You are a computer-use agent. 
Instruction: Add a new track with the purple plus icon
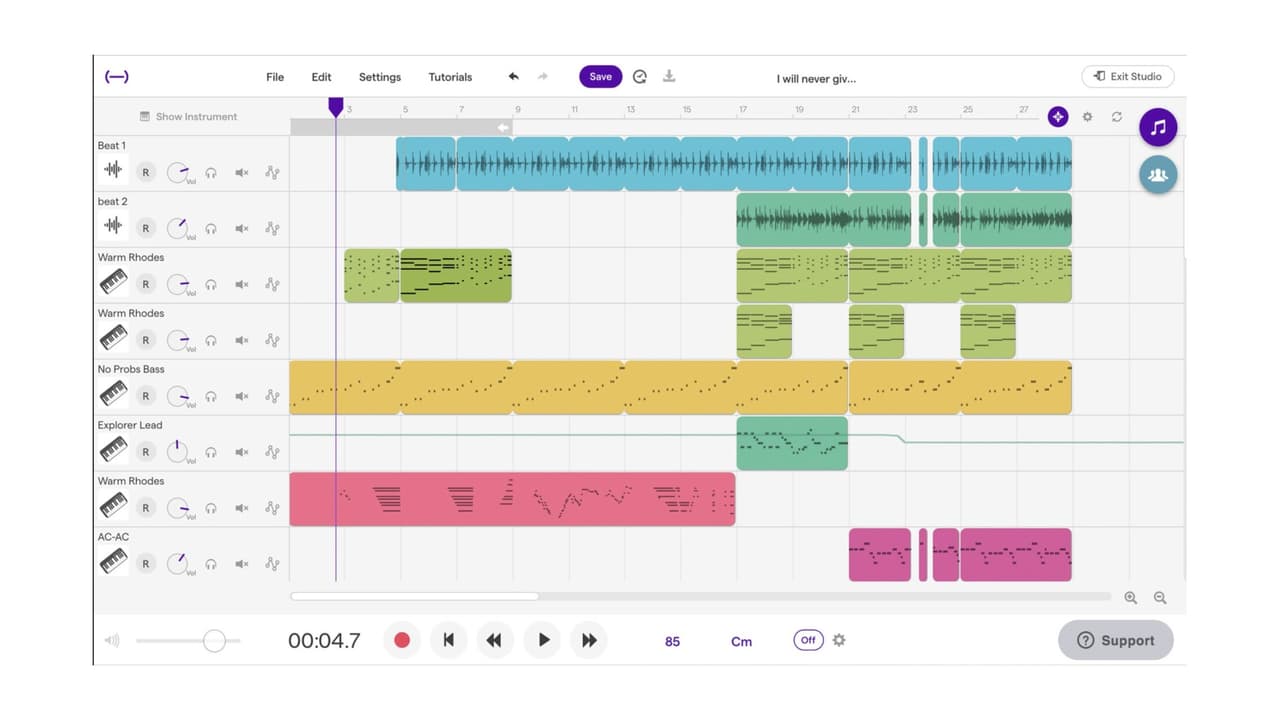pos(1058,116)
